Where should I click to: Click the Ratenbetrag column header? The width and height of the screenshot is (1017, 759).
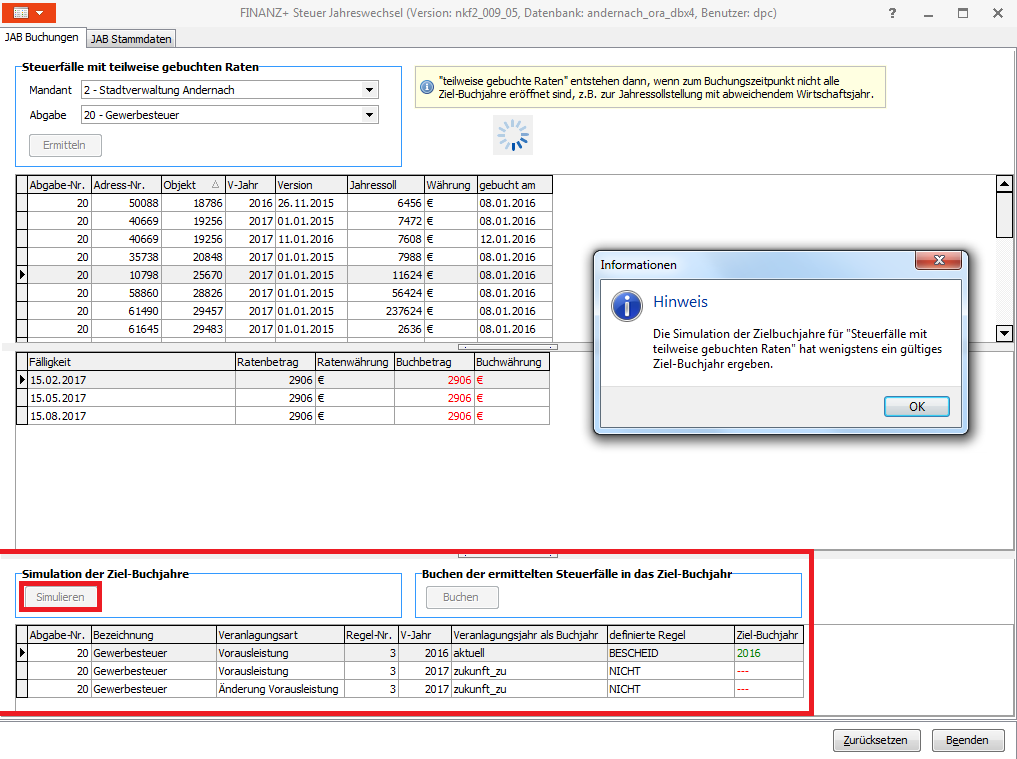pos(275,362)
